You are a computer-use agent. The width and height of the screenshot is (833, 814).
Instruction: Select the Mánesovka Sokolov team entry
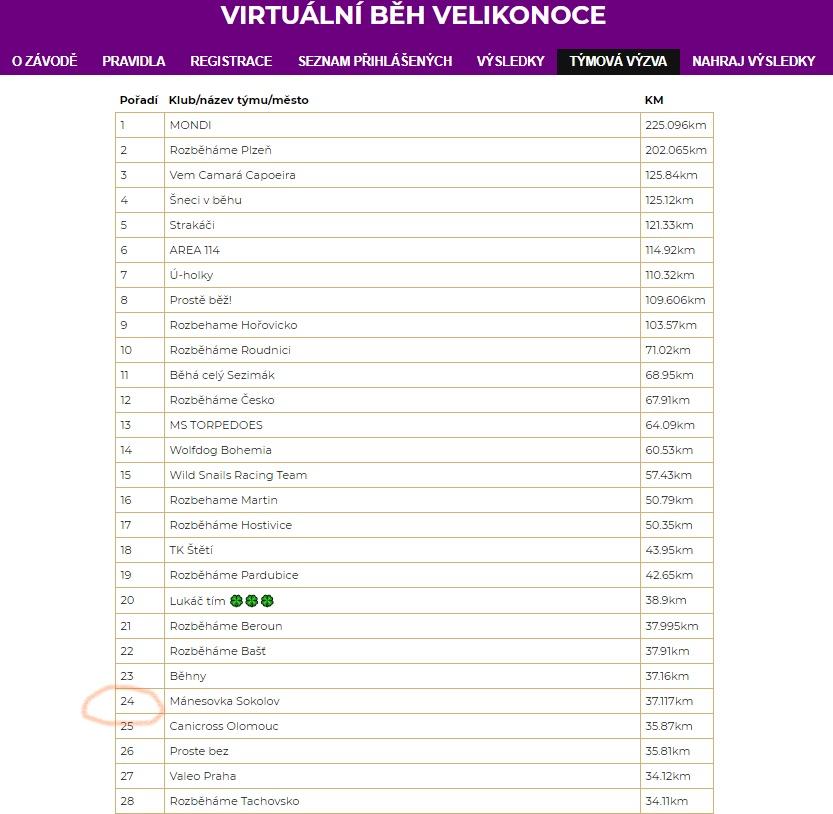pos(224,701)
